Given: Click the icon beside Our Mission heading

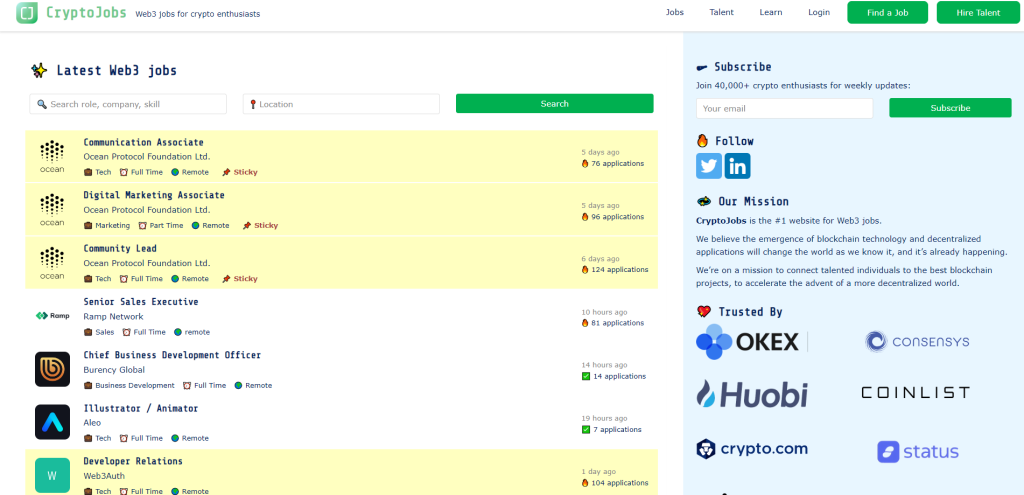Looking at the screenshot, I should click(x=704, y=201).
